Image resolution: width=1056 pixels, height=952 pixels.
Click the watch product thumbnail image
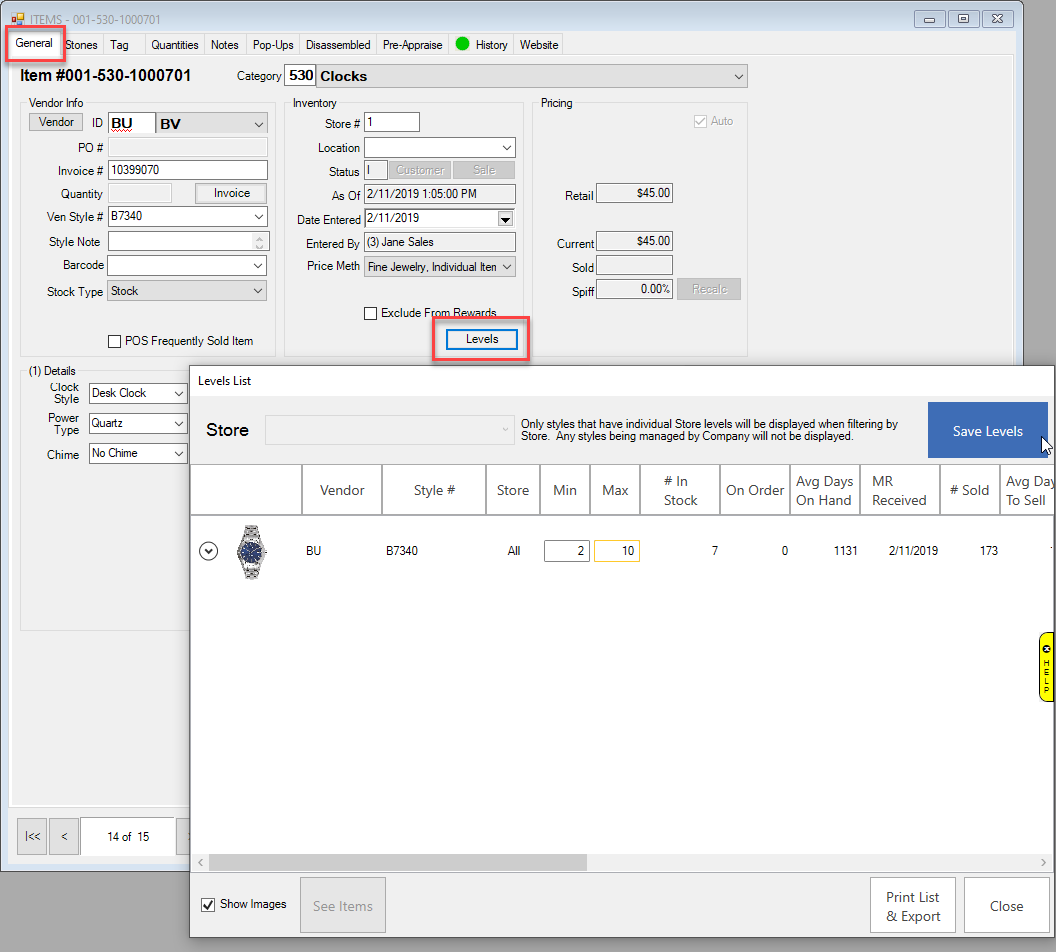(x=252, y=551)
